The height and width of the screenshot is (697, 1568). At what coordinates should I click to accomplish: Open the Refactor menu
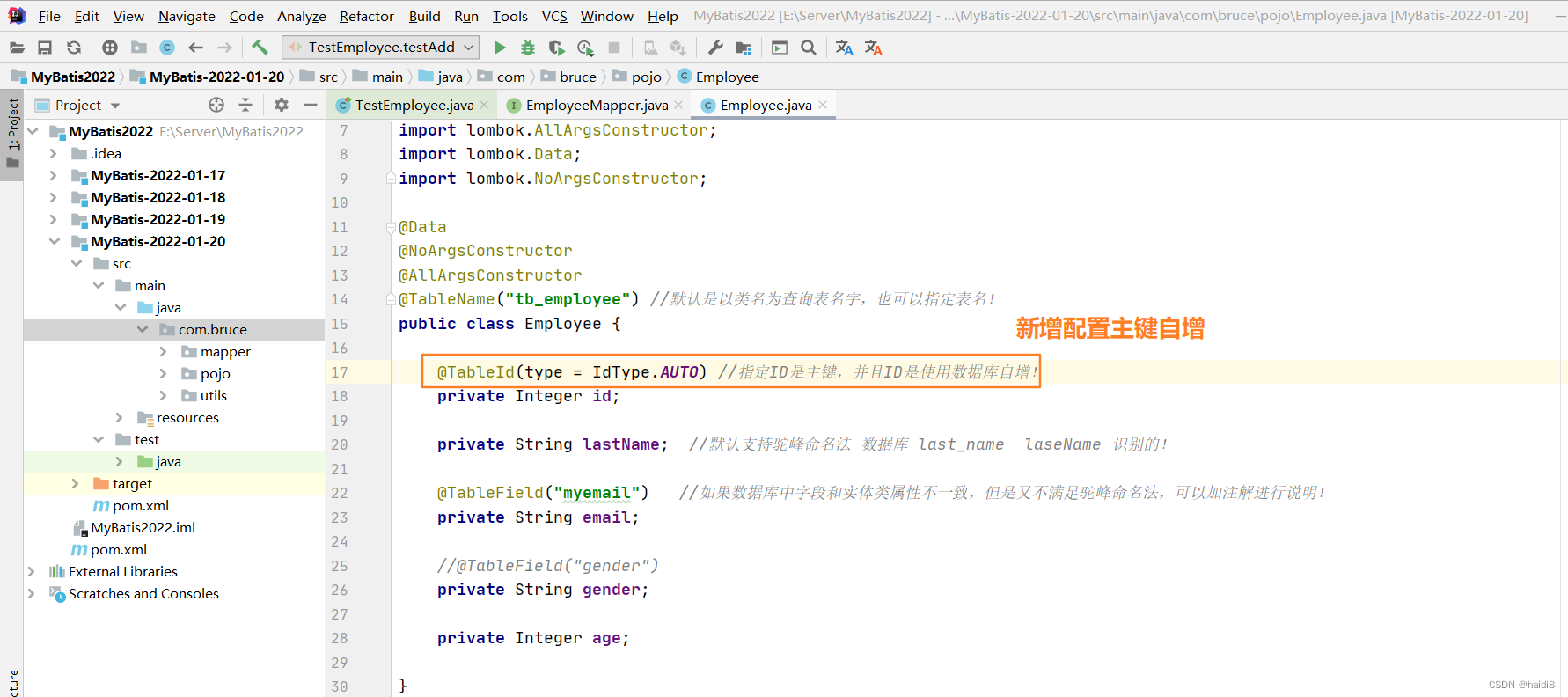(x=367, y=16)
